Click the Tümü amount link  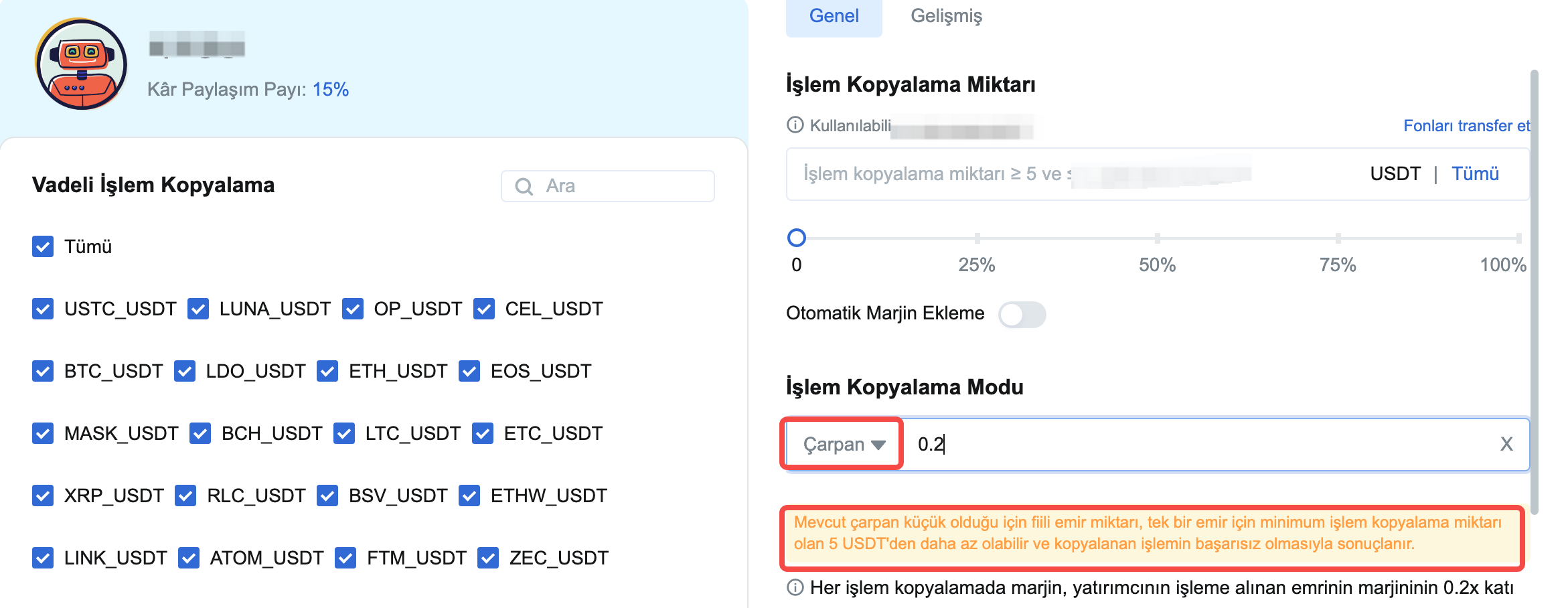(x=1475, y=174)
